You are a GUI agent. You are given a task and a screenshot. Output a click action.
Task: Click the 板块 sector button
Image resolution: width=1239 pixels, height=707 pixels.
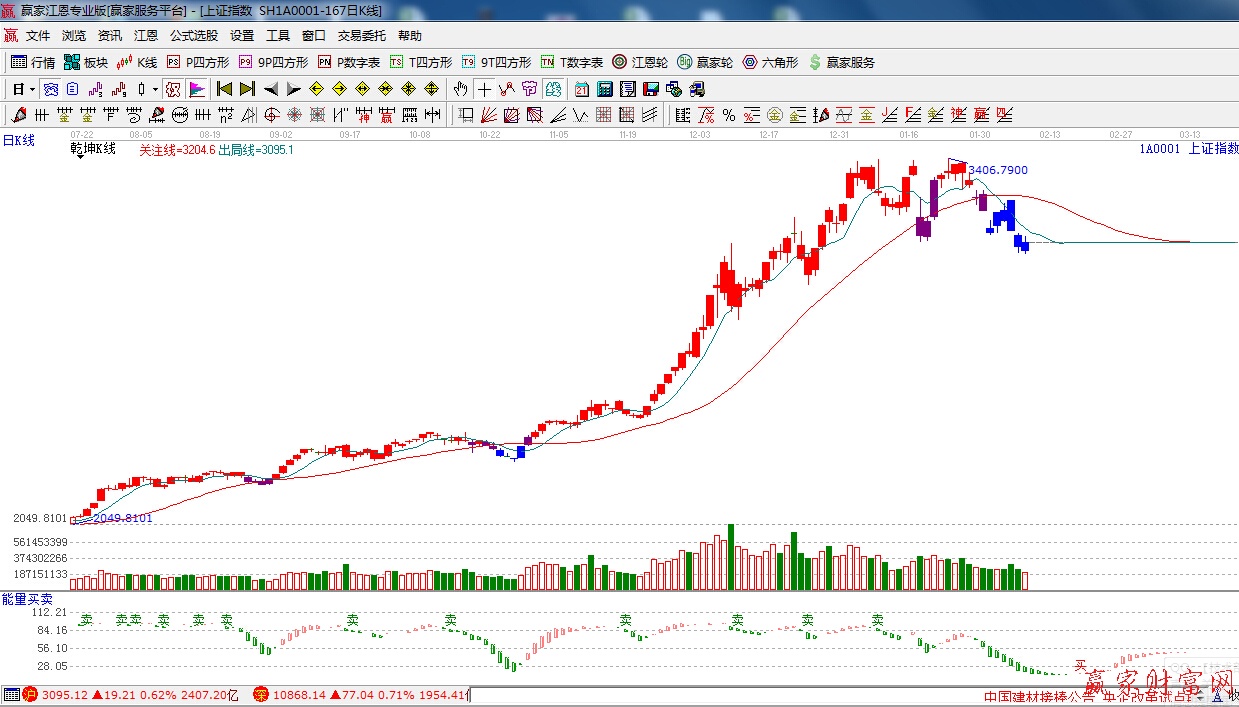tap(85, 62)
